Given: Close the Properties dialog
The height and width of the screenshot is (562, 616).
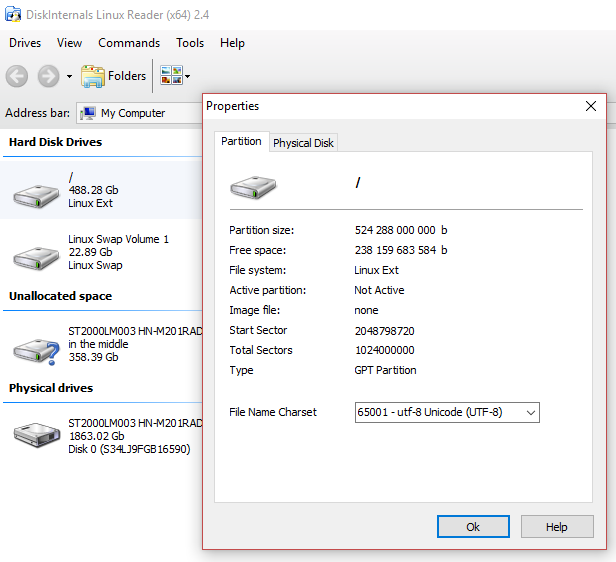Looking at the screenshot, I should click(590, 106).
